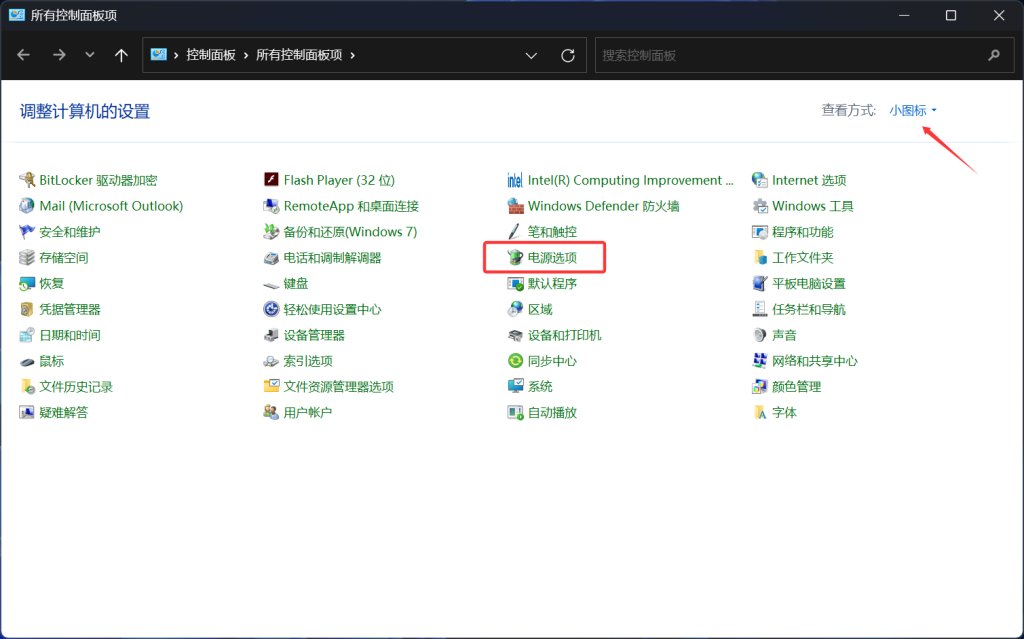Viewport: 1024px width, 639px height.
Task: Click the Windows Defender 防火墙 icon
Action: pyautogui.click(x=515, y=206)
